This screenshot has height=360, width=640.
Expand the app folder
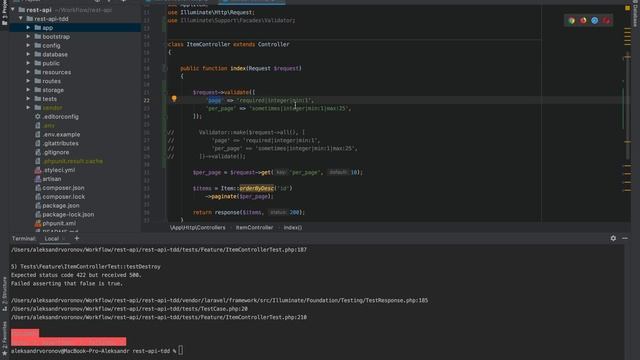click(28, 28)
